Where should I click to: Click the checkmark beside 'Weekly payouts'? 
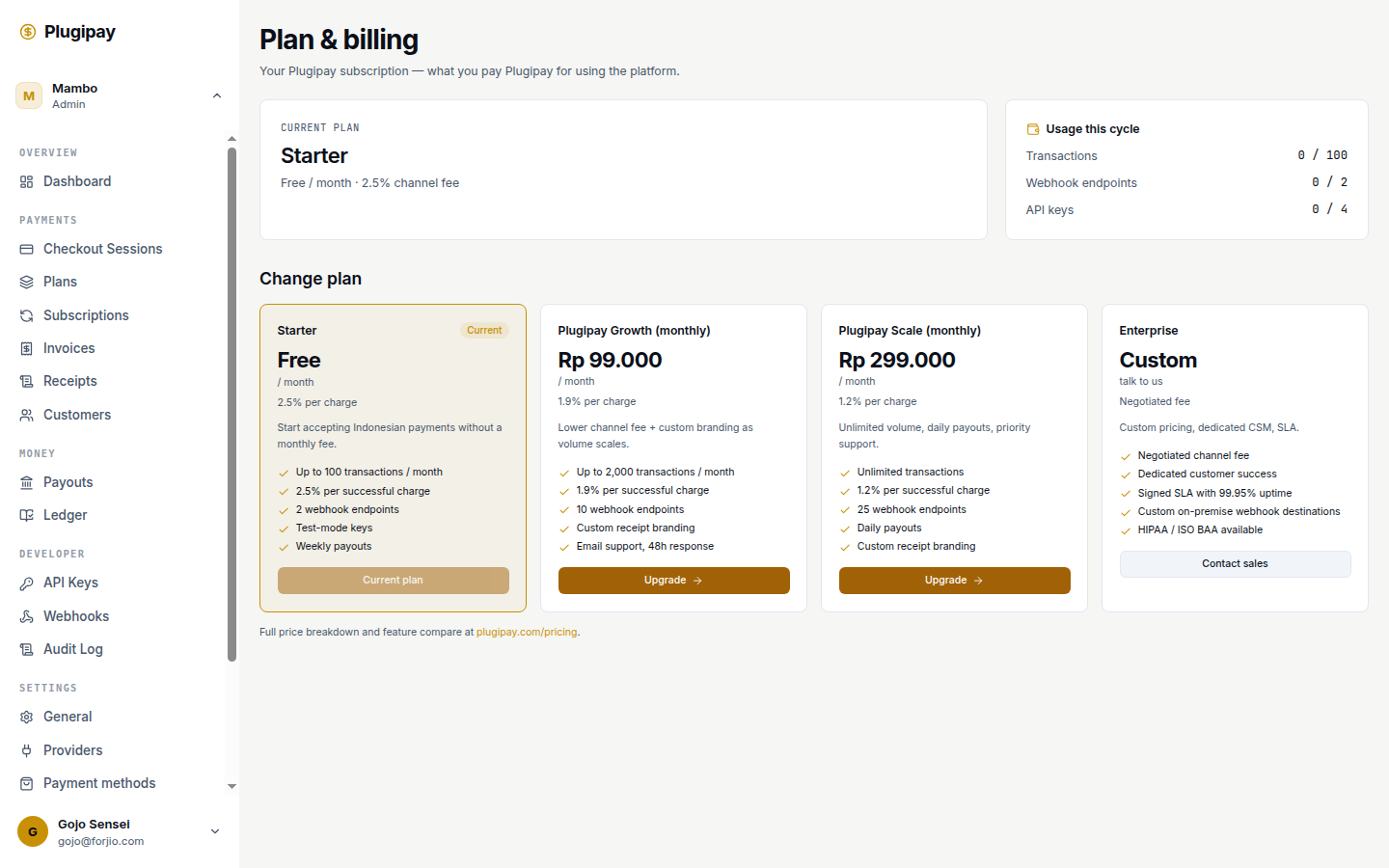[284, 548]
